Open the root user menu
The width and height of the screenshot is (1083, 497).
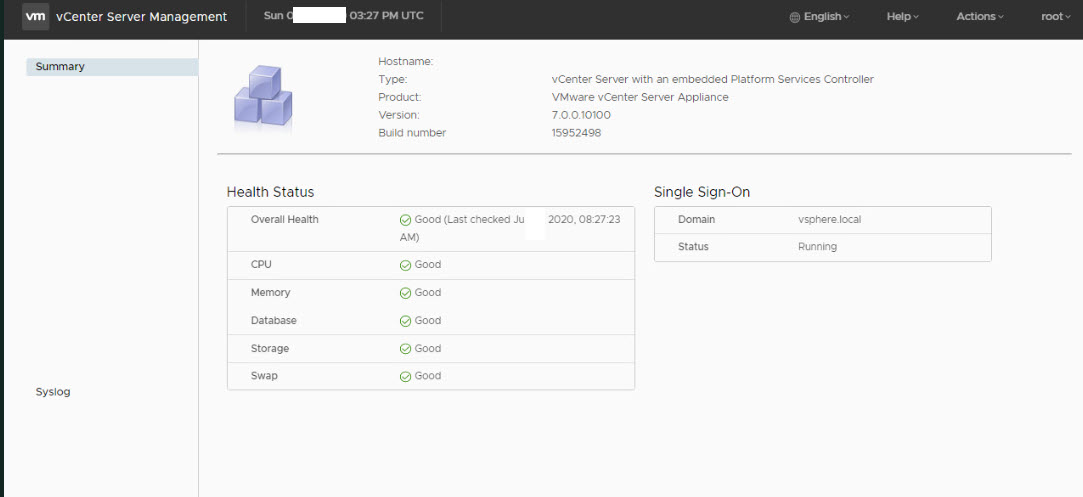click(x=1056, y=17)
